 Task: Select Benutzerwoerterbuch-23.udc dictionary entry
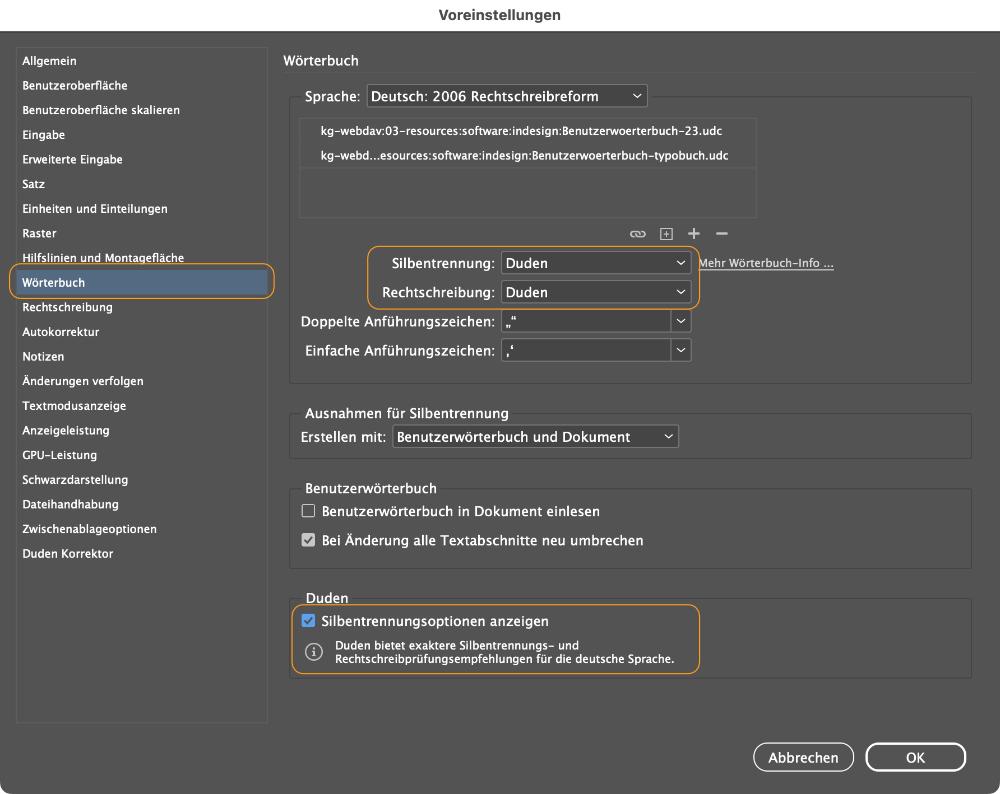pyautogui.click(x=528, y=131)
